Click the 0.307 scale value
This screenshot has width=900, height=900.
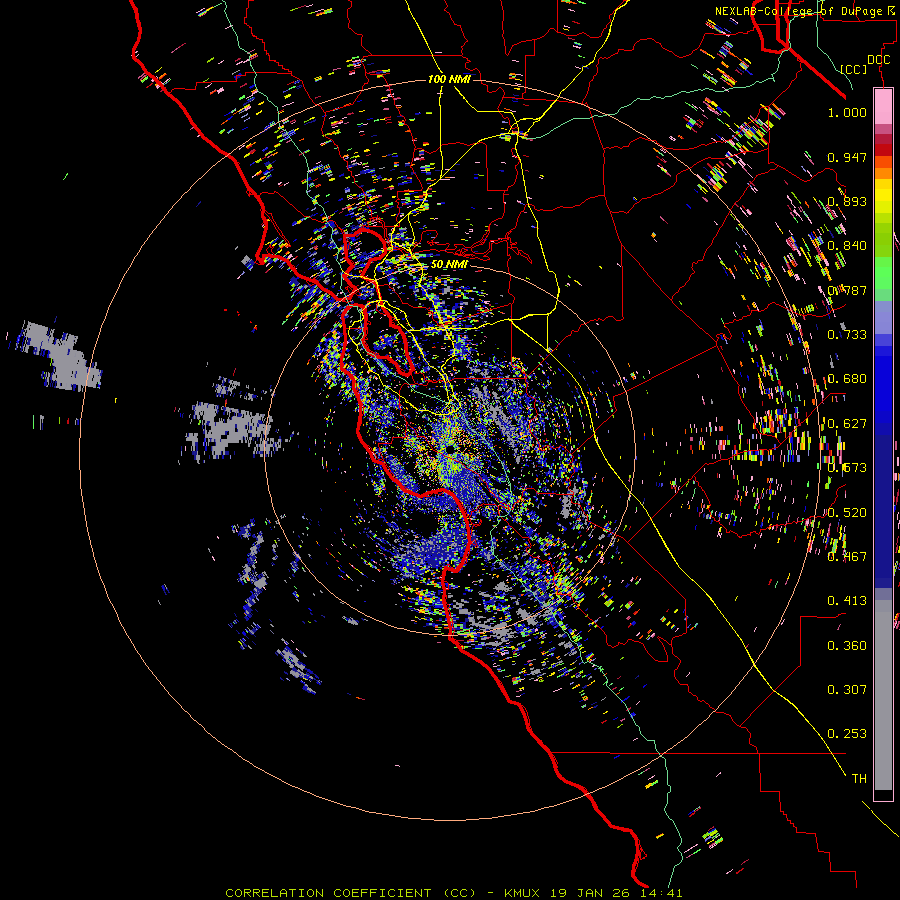[x=847, y=690]
